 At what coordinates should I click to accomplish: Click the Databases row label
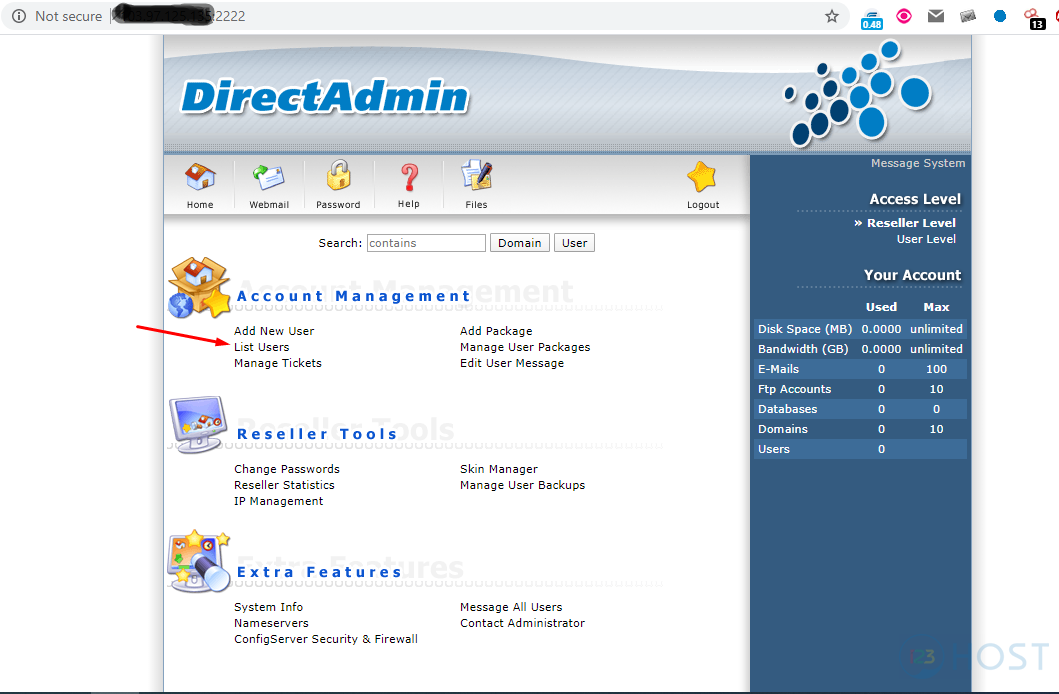[787, 409]
